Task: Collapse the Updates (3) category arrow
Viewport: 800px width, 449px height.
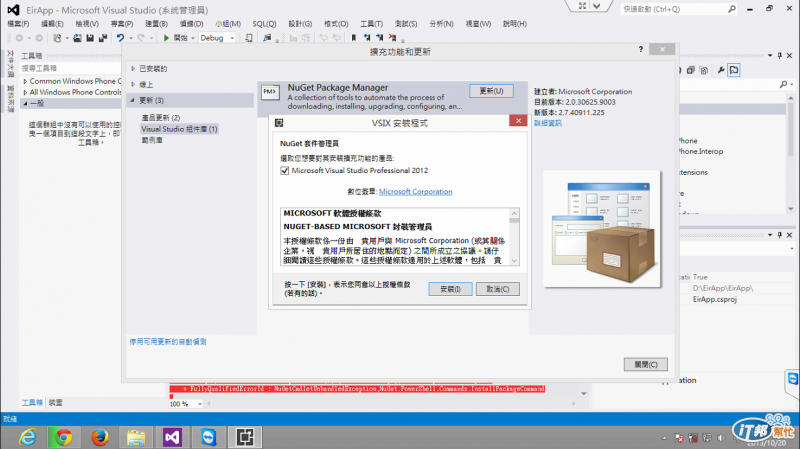Action: 132,100
